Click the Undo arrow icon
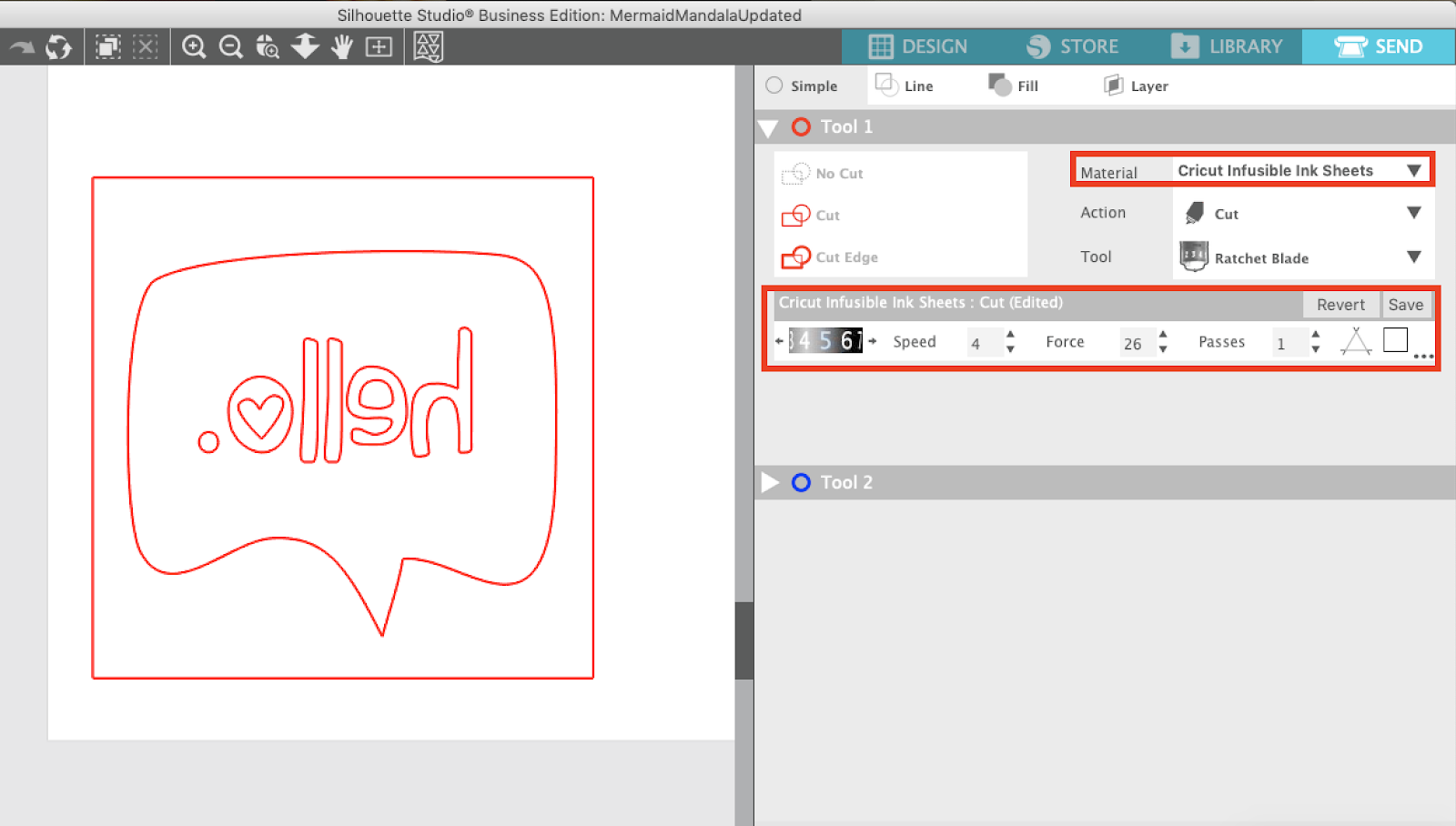1456x826 pixels. (x=22, y=46)
